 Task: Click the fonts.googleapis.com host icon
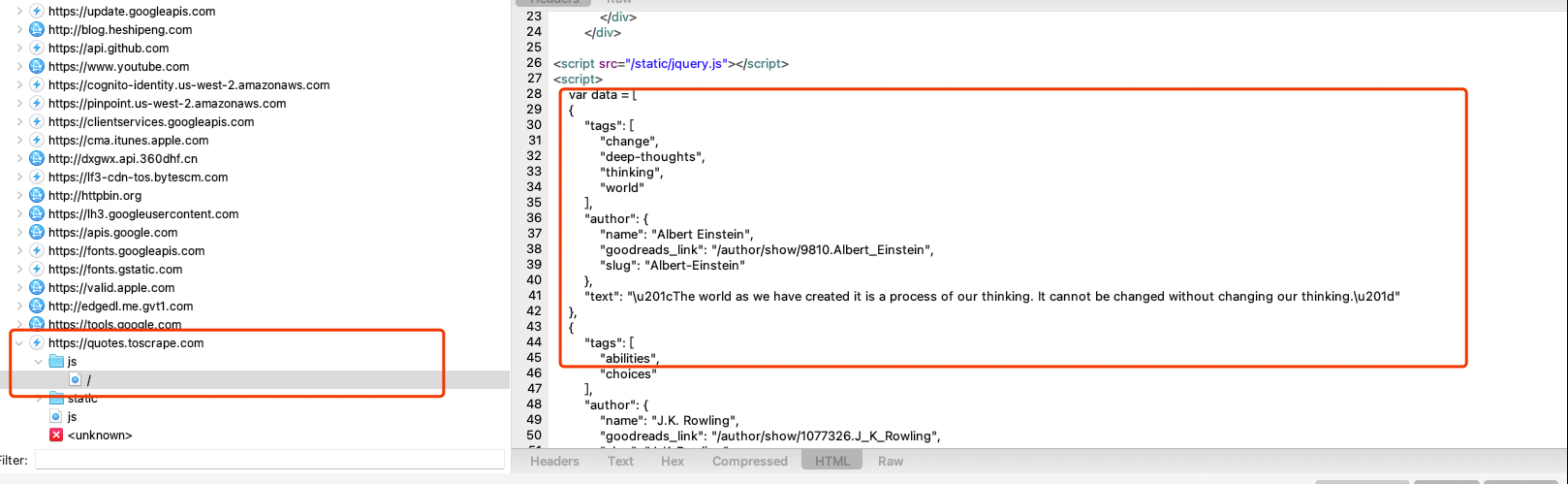37,251
